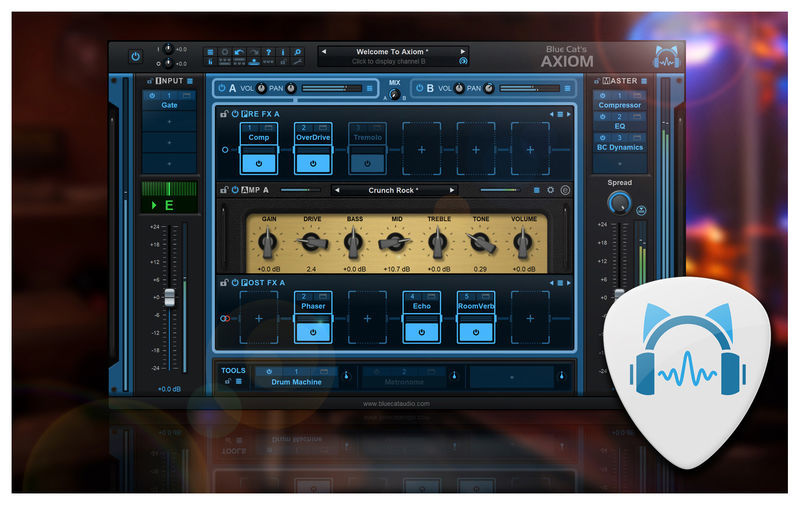Viewport: 800px width, 506px height.
Task: Open the POST FX A preset menu icon
Action: click(x=560, y=283)
